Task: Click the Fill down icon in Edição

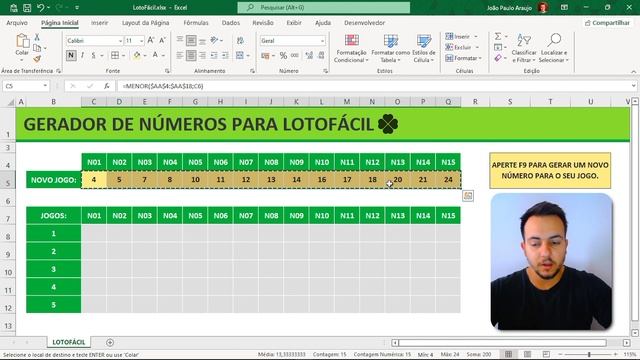Action: tap(498, 47)
